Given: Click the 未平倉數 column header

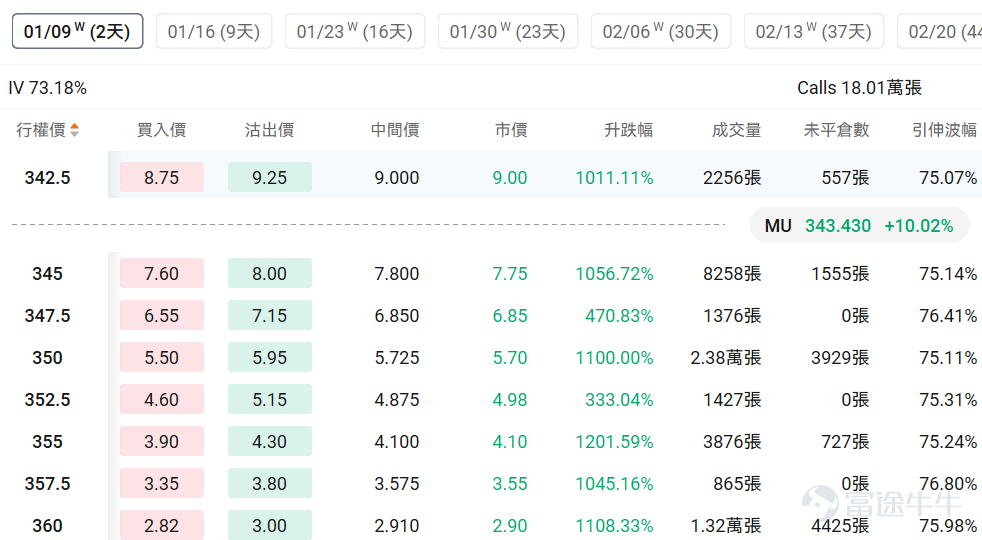Looking at the screenshot, I should [836, 130].
